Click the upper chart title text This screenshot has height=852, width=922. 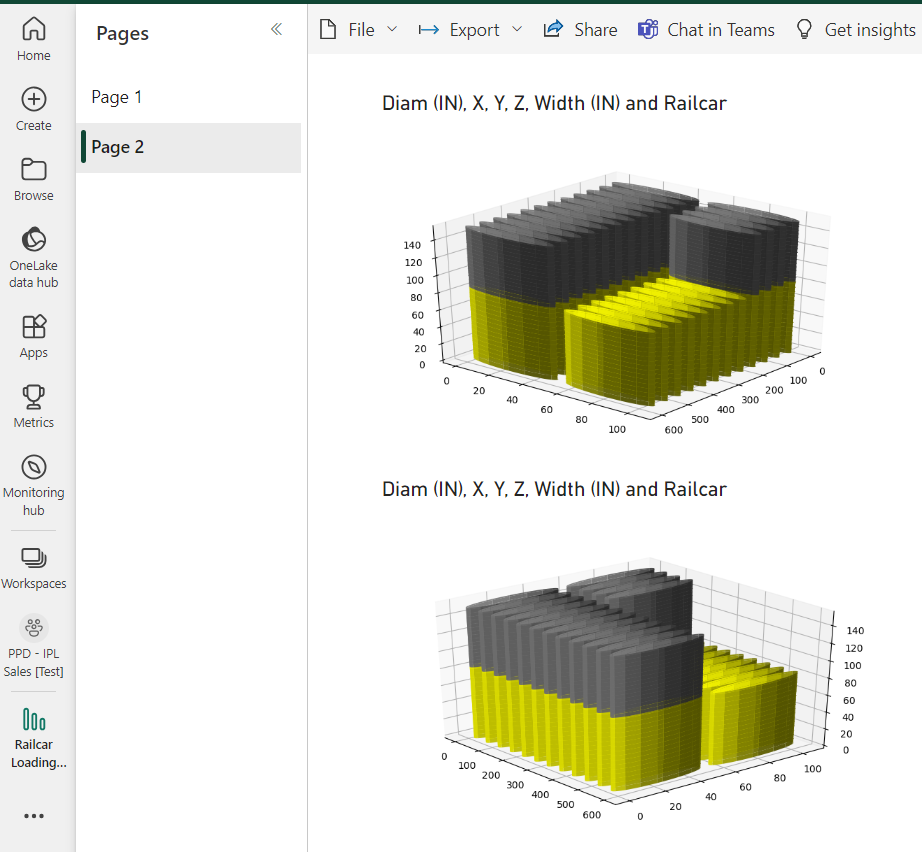[554, 103]
